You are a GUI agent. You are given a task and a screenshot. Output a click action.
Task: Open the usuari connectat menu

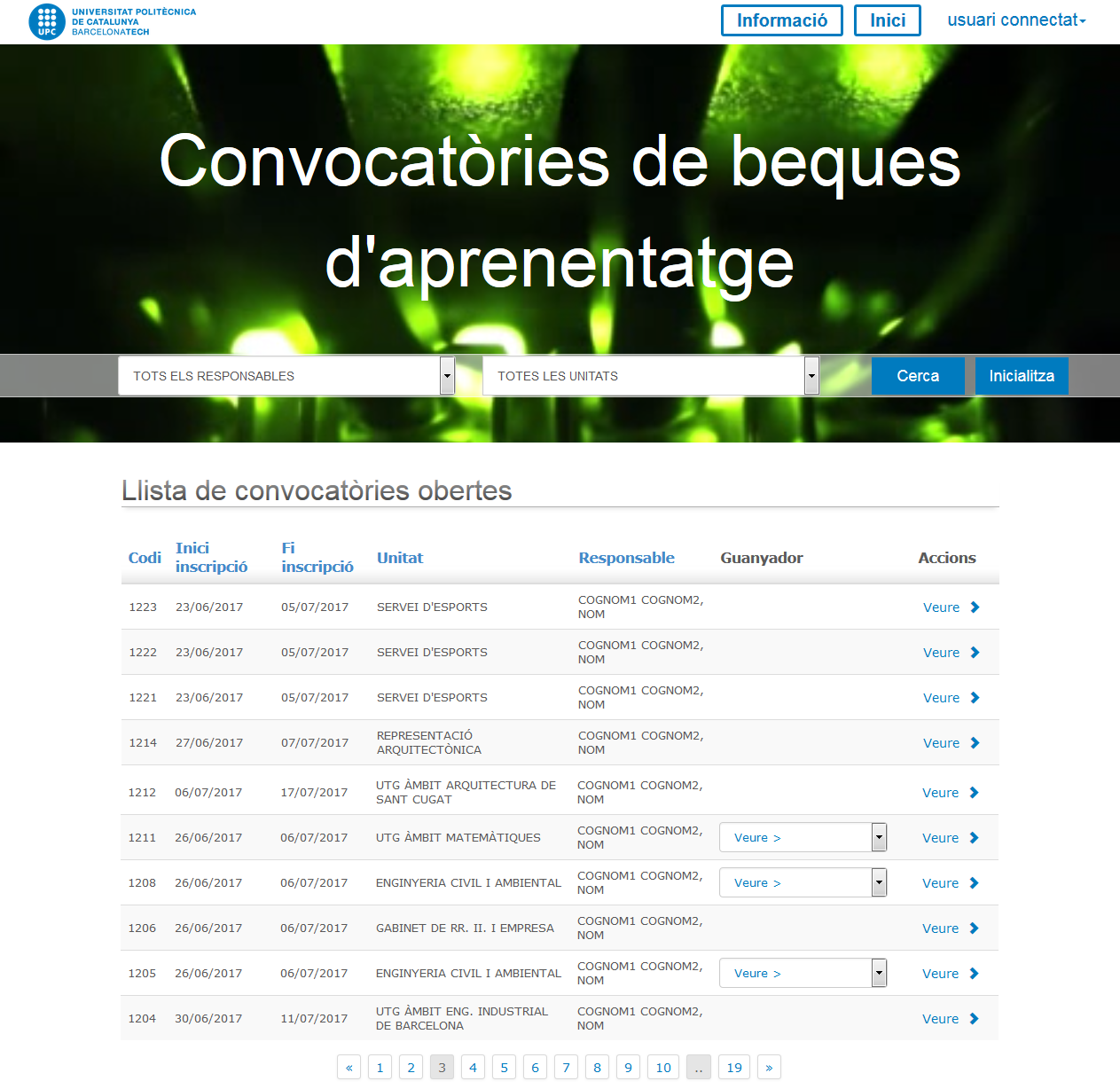[x=1016, y=20]
